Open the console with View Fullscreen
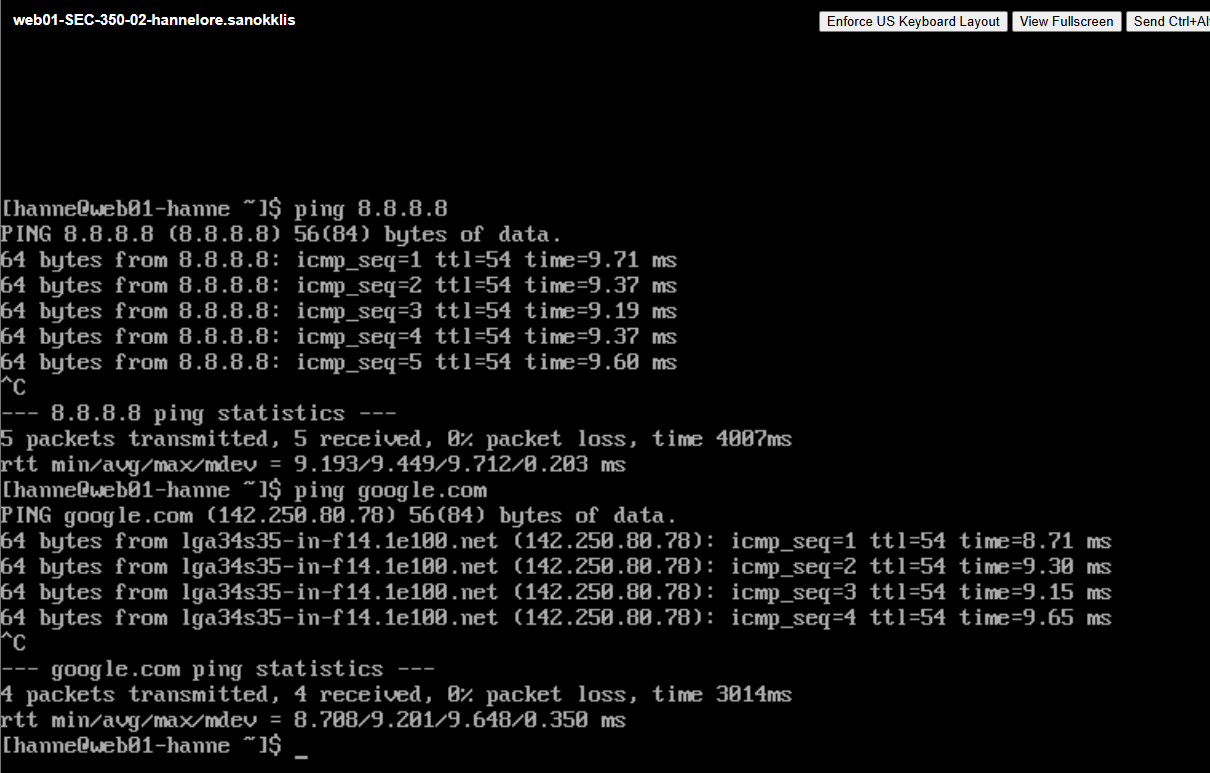This screenshot has width=1210, height=773. tap(1066, 21)
